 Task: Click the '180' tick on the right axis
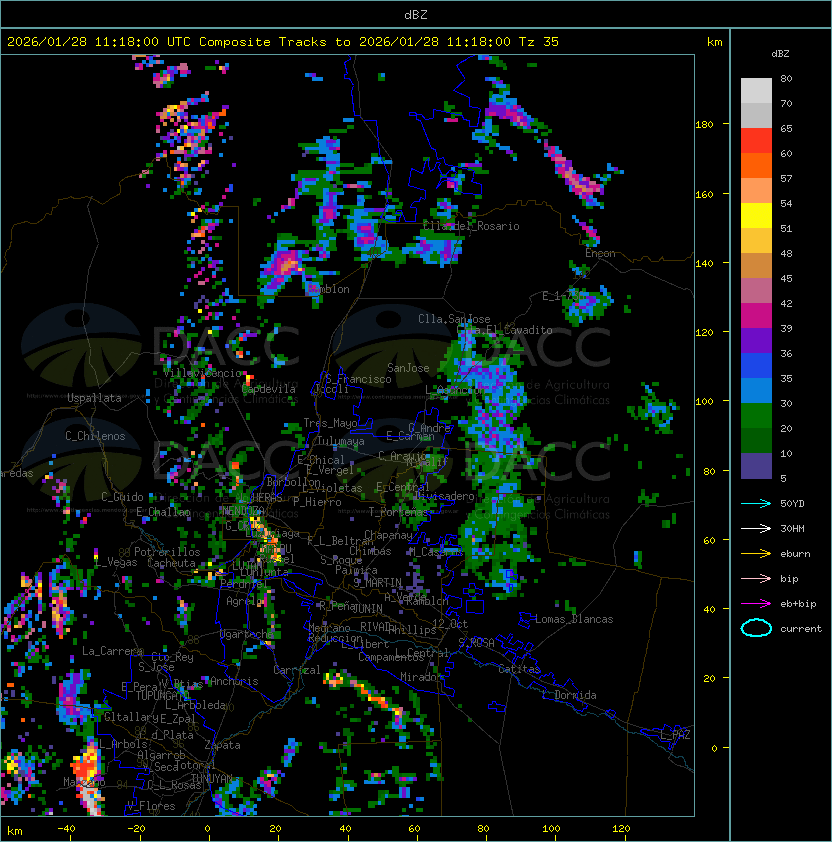tap(704, 125)
